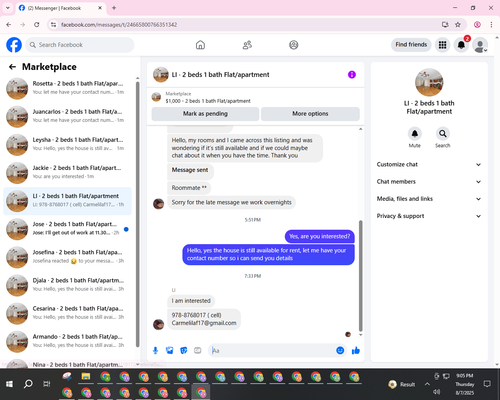Click the conversation list scrollbar
The image size is (500, 400).
tap(137, 214)
